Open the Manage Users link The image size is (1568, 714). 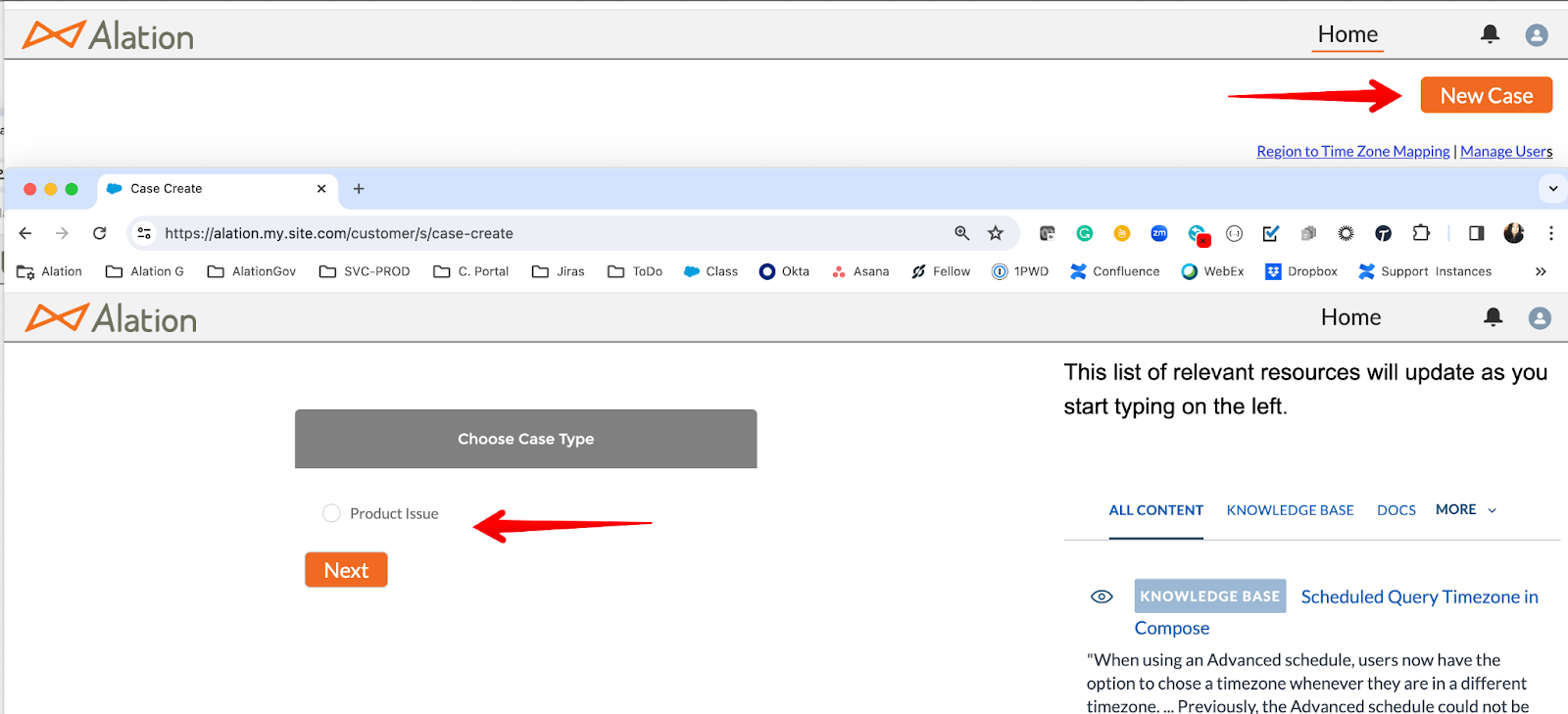pos(1506,151)
